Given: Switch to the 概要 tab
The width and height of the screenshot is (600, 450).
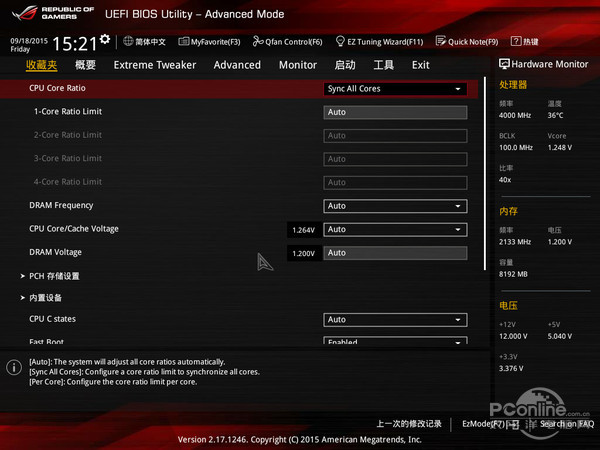Looking at the screenshot, I should click(x=85, y=65).
